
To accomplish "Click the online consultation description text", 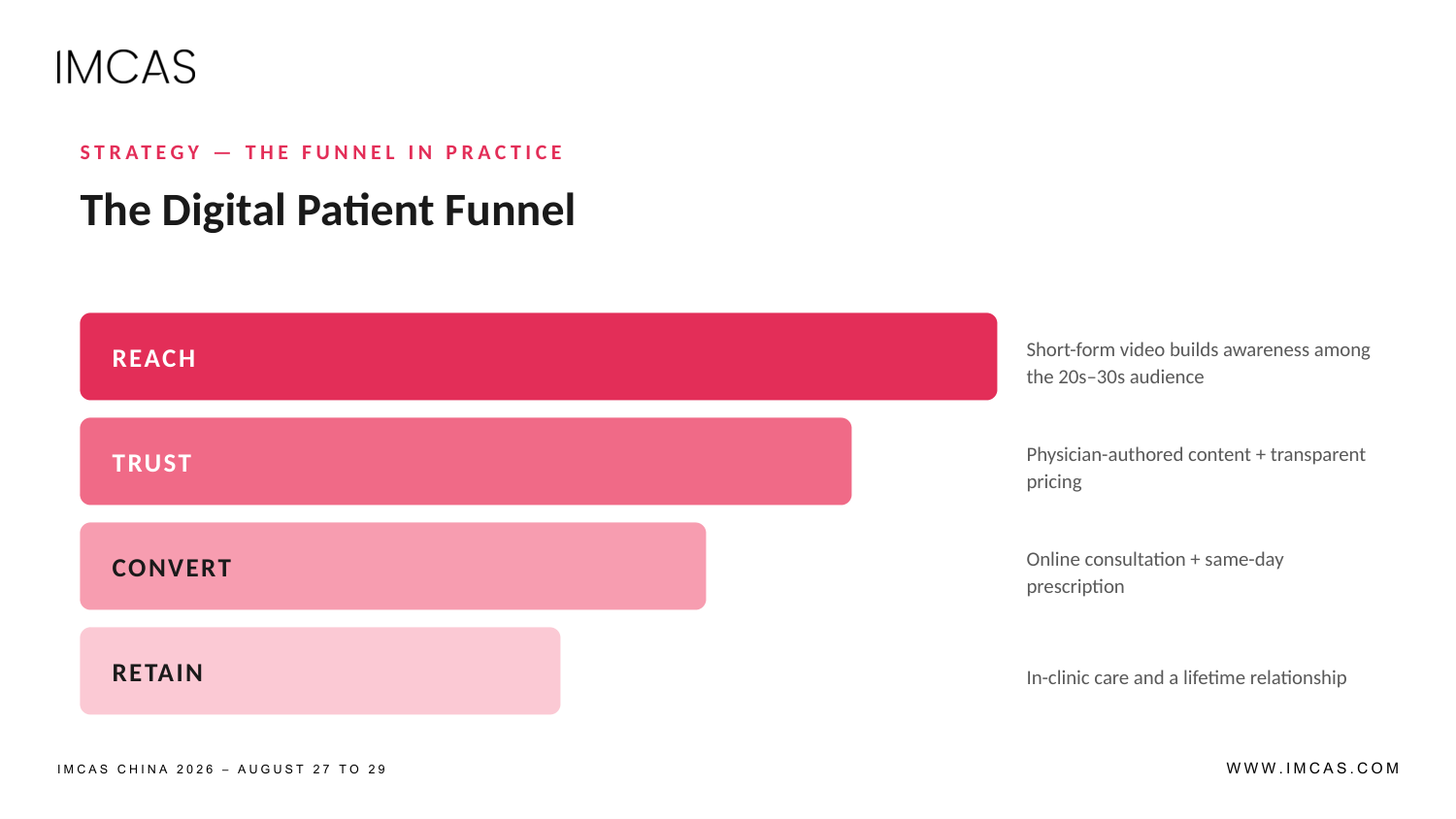I will click(1155, 573).
